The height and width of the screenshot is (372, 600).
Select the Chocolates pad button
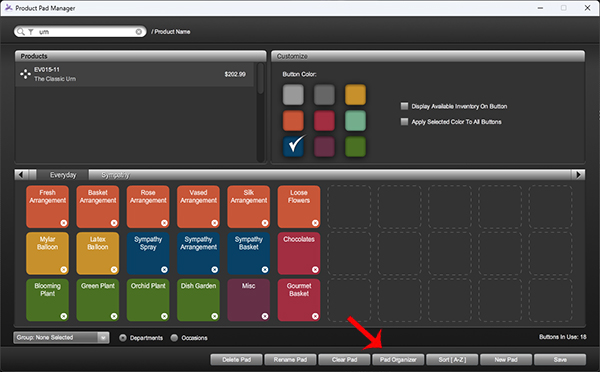299,253
